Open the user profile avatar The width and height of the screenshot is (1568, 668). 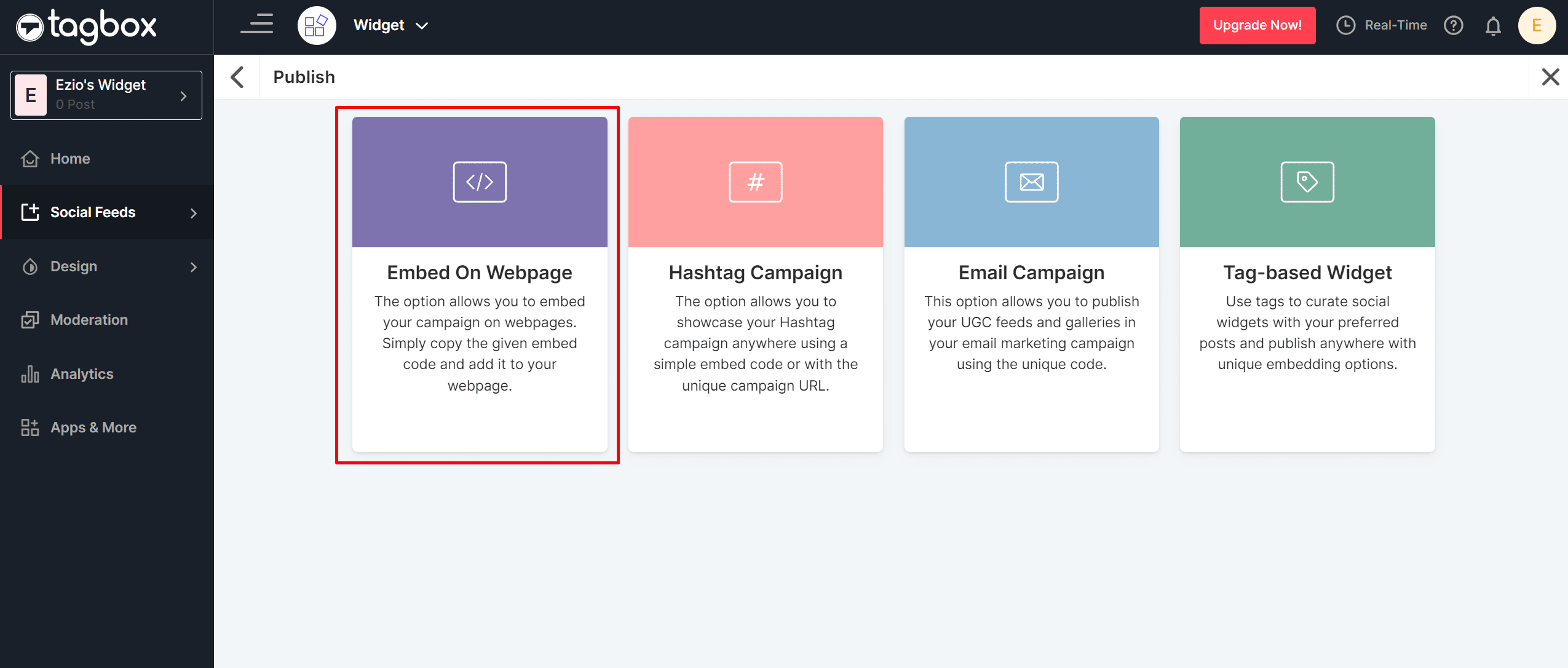click(x=1537, y=25)
